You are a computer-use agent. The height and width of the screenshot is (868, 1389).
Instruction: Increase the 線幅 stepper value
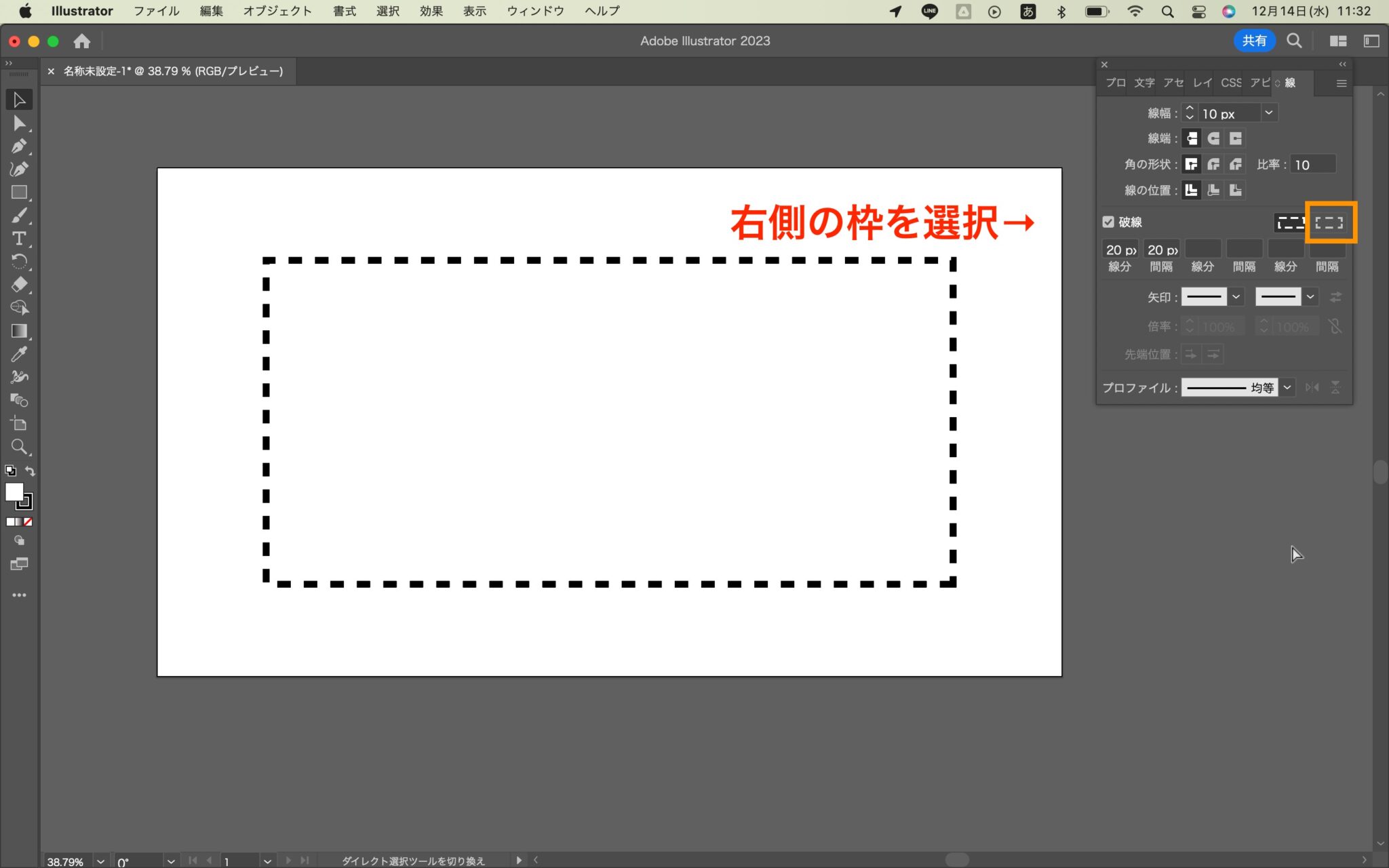pyautogui.click(x=1190, y=108)
